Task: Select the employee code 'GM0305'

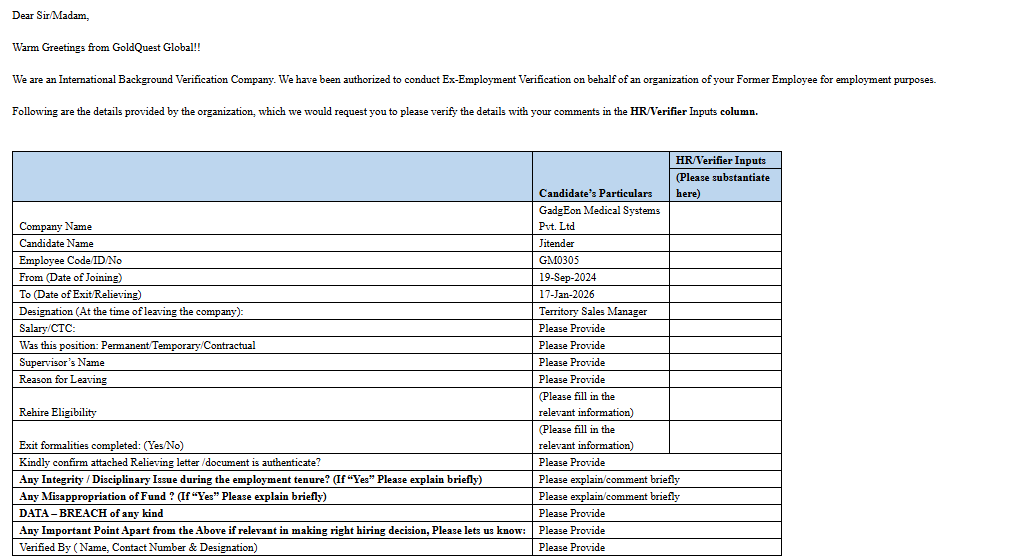Action: click(559, 260)
